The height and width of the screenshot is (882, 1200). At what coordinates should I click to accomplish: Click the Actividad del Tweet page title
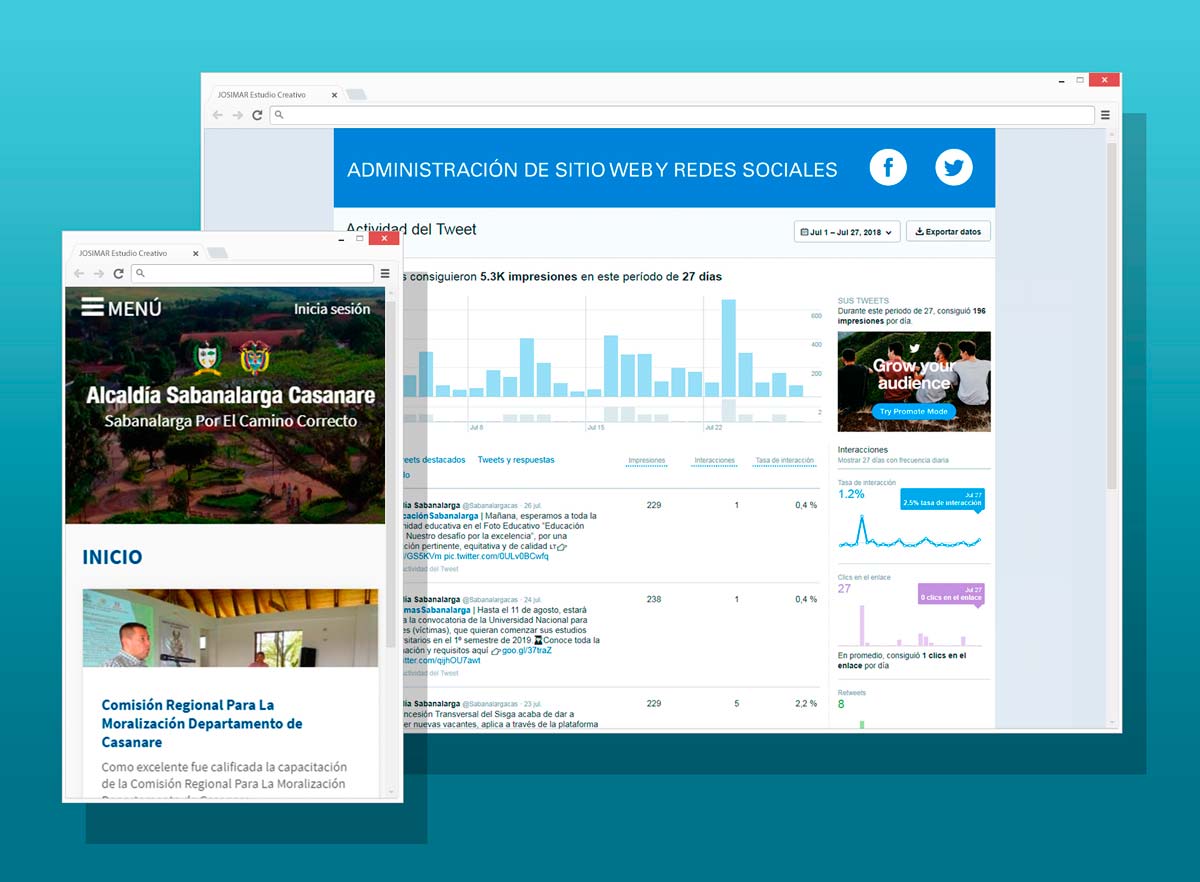(x=411, y=229)
